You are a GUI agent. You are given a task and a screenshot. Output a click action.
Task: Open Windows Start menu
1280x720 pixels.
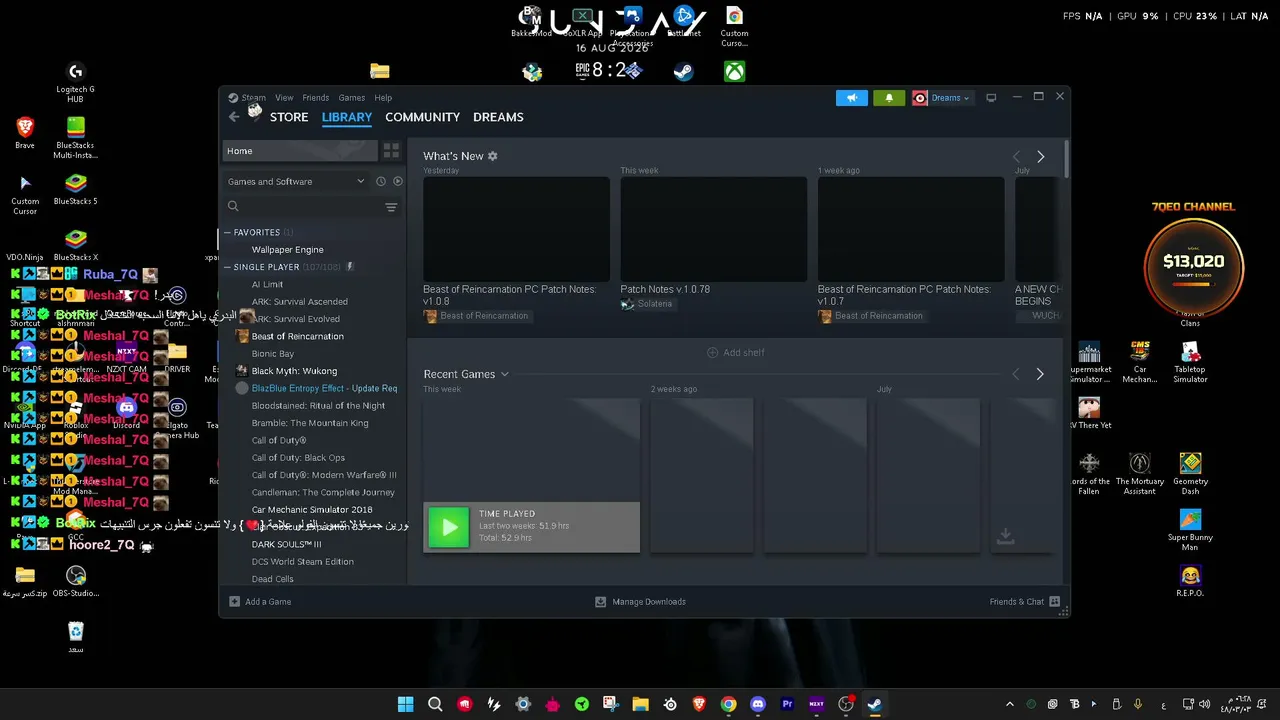(405, 704)
